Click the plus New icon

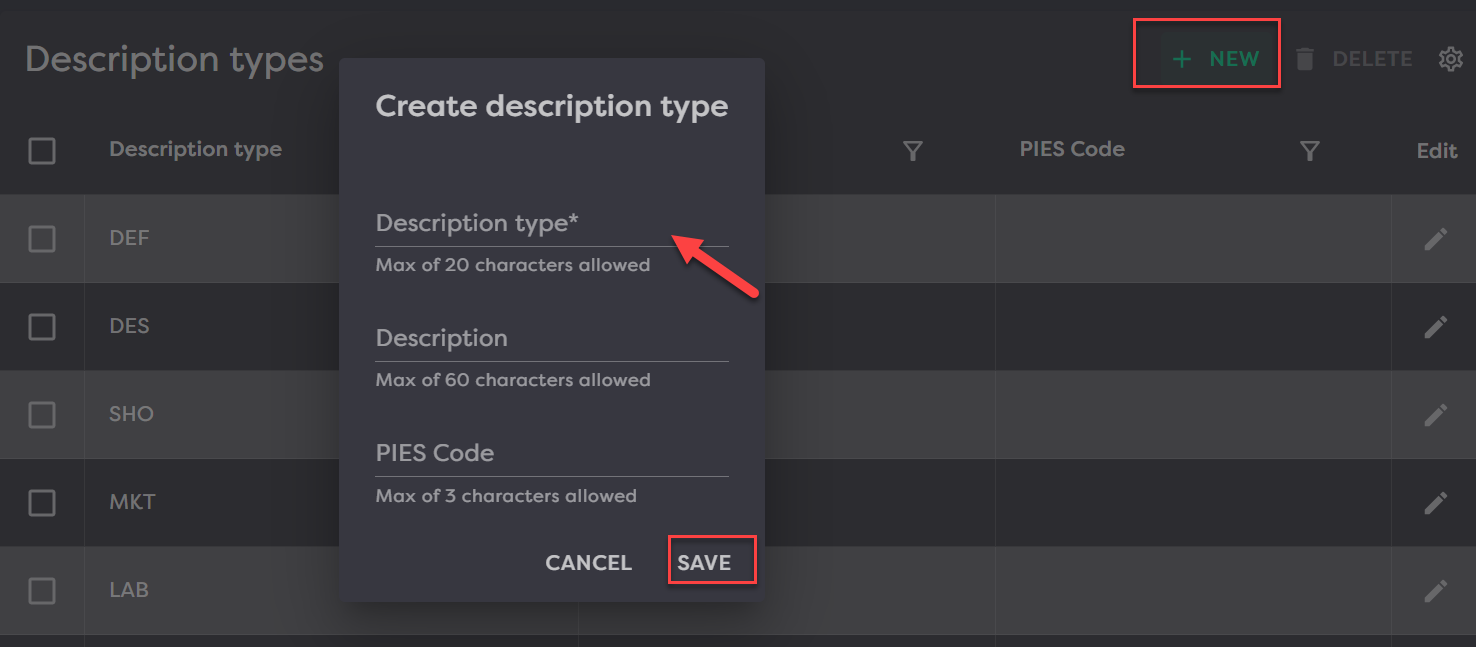1182,59
